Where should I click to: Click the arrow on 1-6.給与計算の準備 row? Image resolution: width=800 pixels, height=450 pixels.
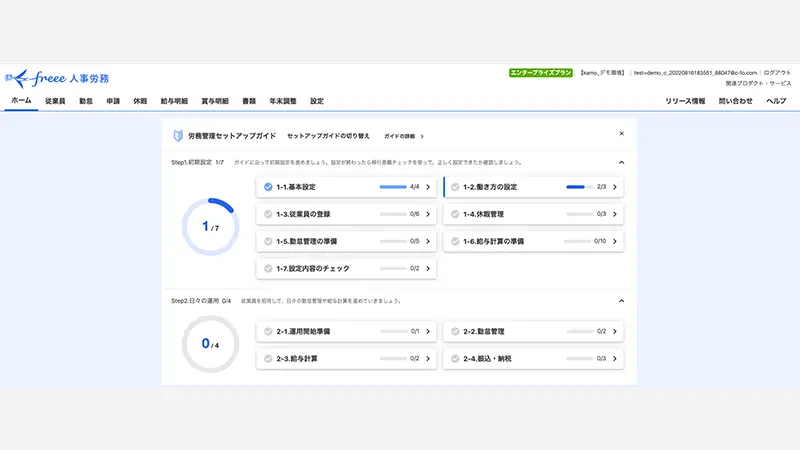(614, 241)
